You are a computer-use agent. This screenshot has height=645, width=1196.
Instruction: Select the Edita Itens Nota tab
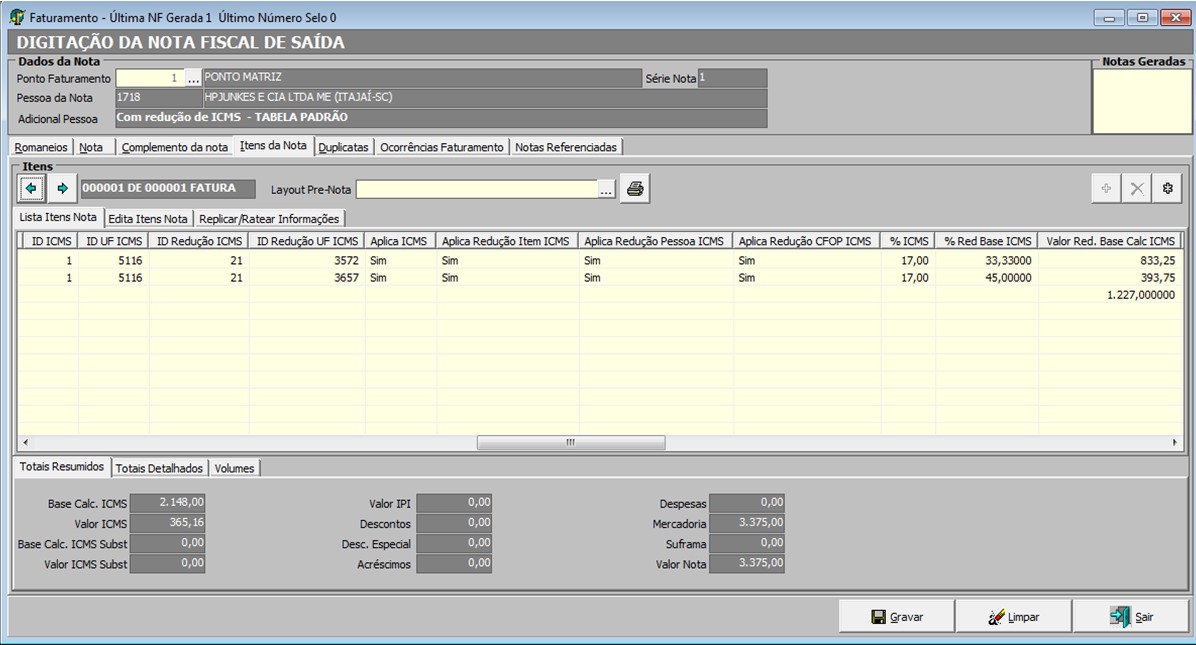(147, 218)
